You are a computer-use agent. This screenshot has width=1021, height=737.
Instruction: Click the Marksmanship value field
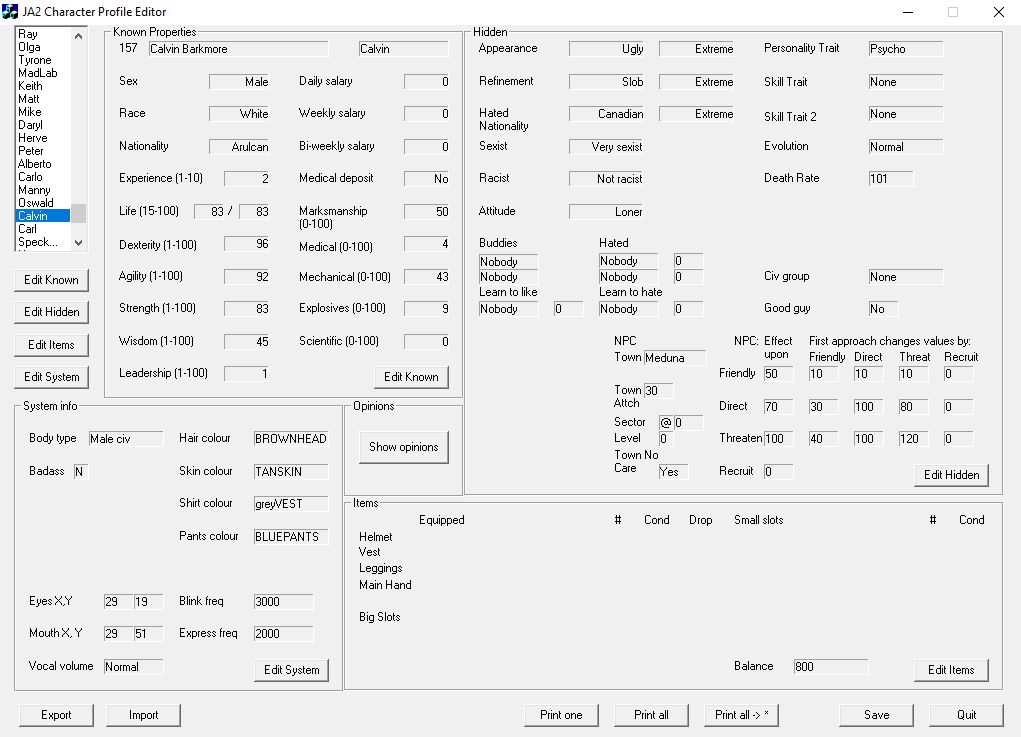[x=427, y=212]
